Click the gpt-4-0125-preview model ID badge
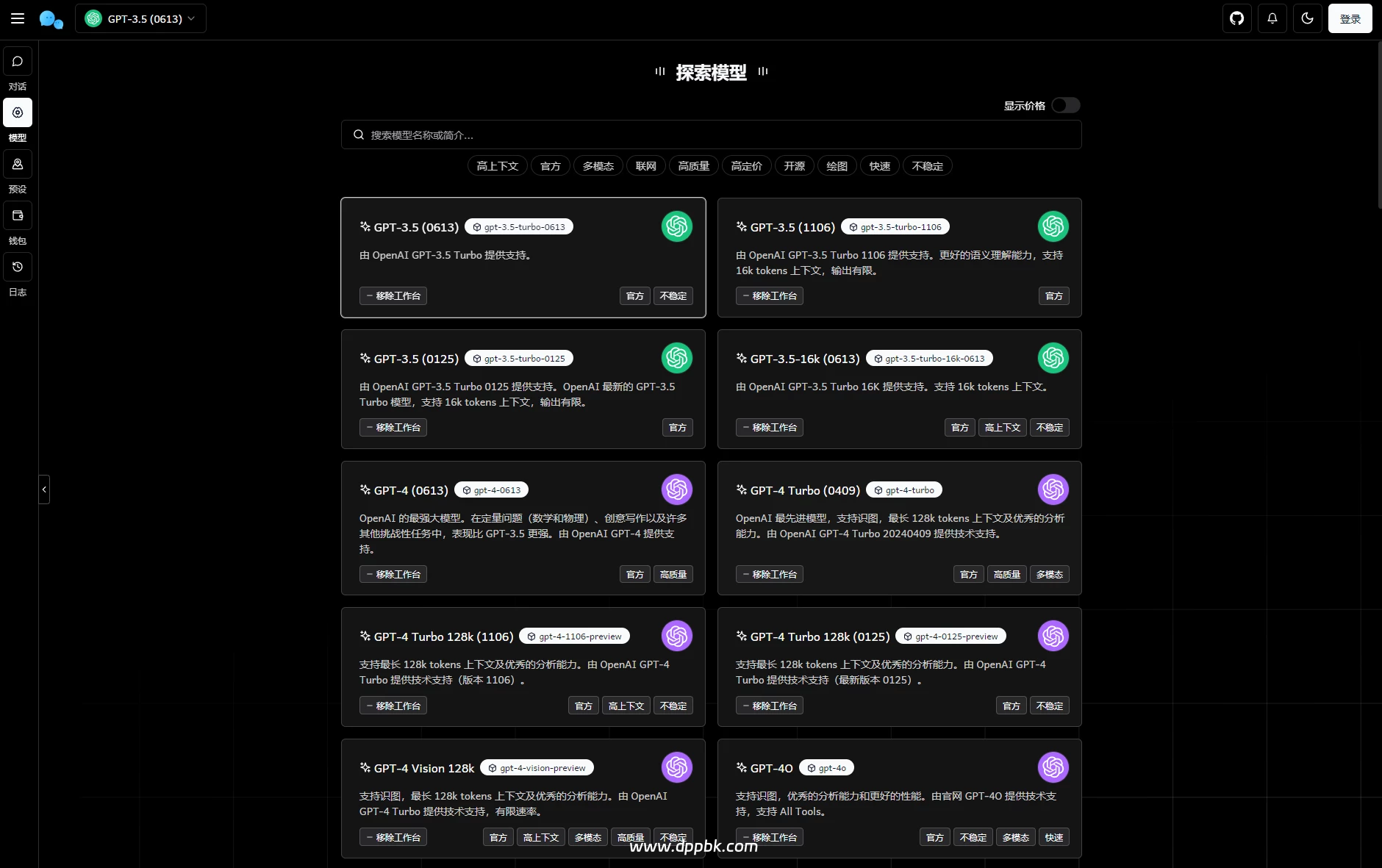Viewport: 1382px width, 868px height. [950, 636]
